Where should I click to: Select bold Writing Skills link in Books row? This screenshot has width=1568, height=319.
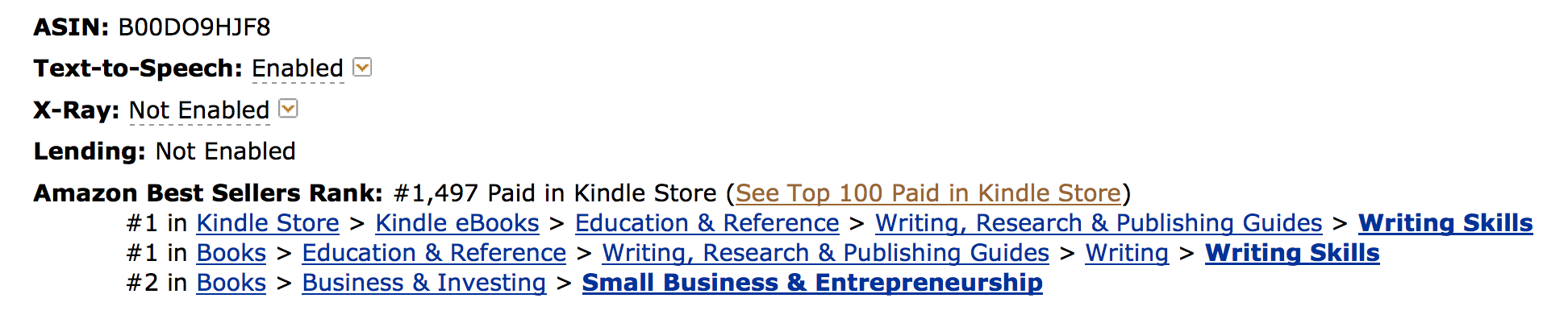(1292, 253)
